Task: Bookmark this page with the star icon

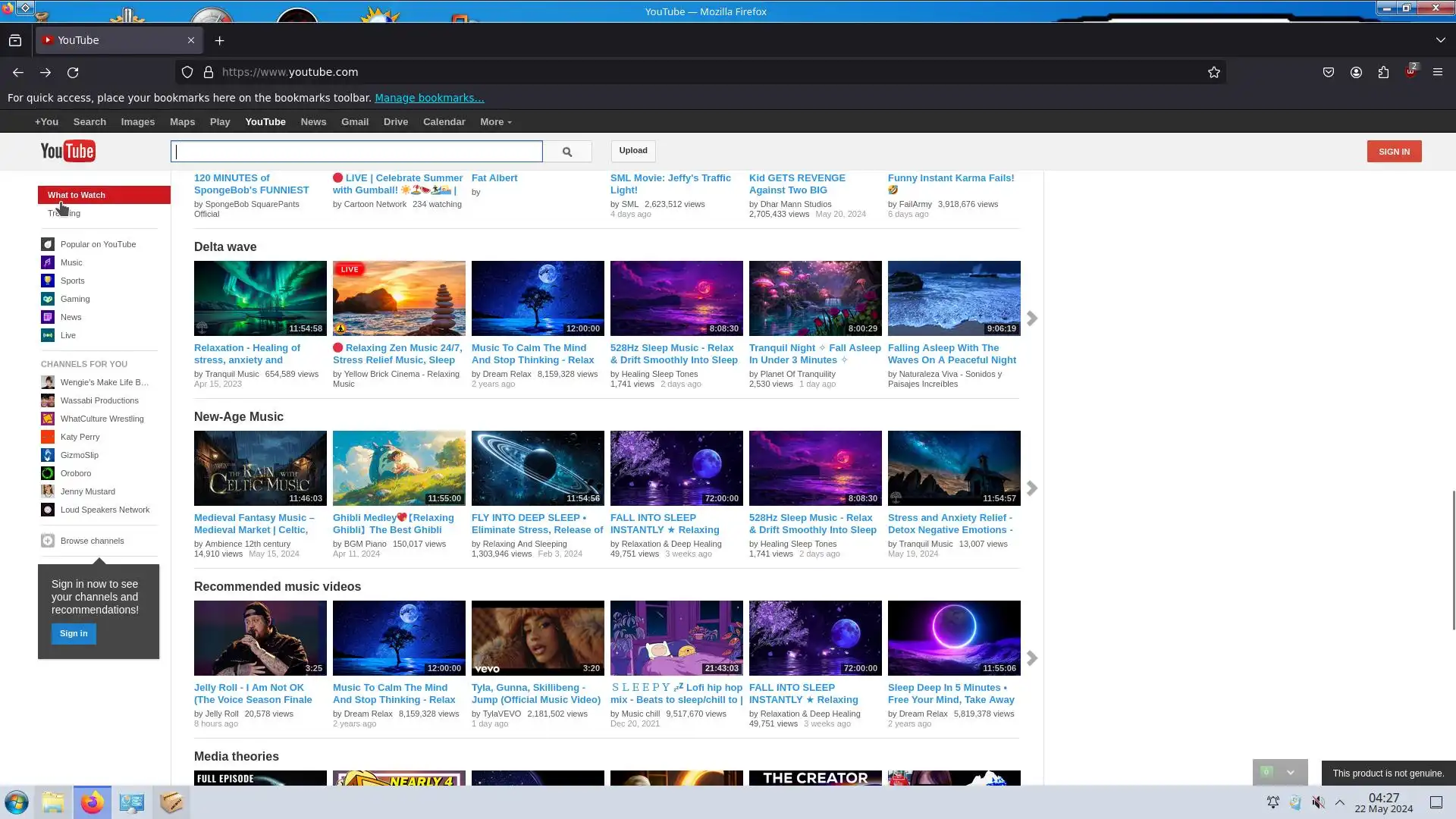Action: [1213, 72]
